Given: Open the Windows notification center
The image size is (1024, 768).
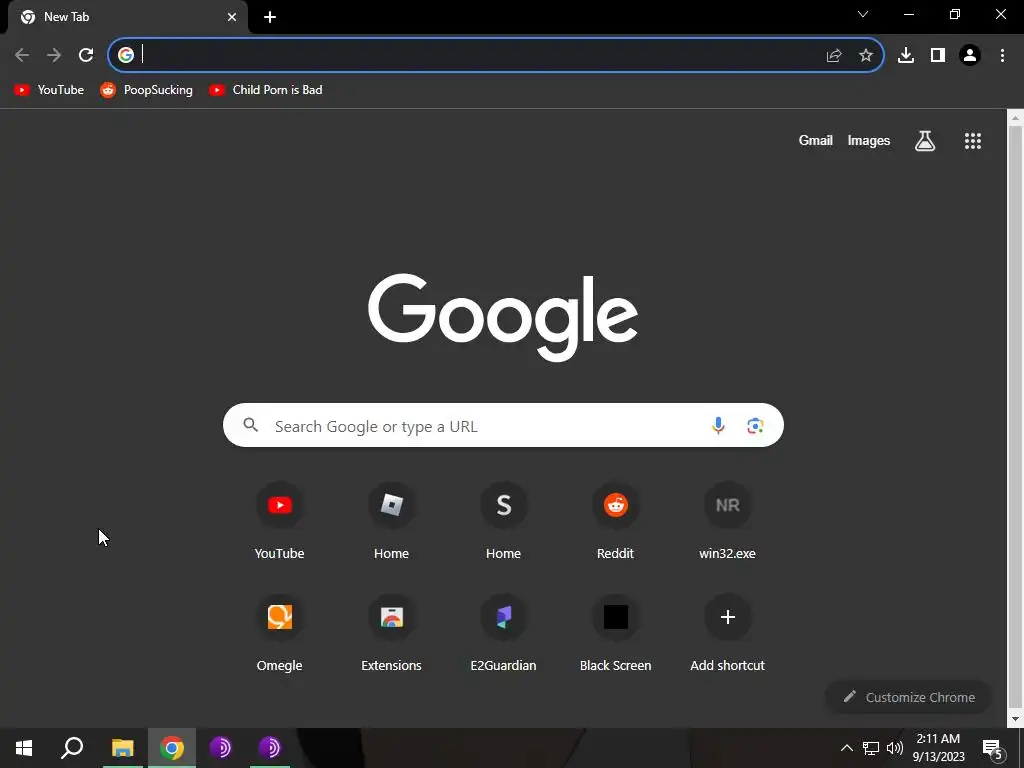Looking at the screenshot, I should [x=993, y=749].
